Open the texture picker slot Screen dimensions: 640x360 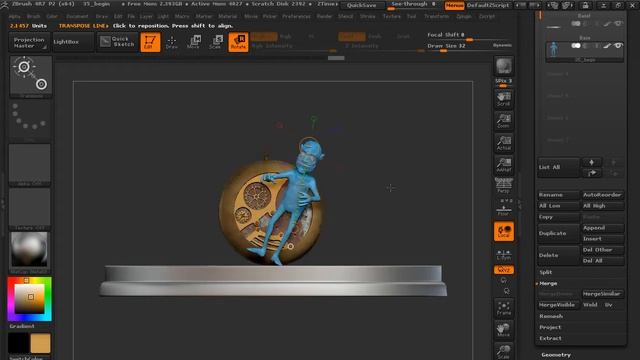click(30, 209)
